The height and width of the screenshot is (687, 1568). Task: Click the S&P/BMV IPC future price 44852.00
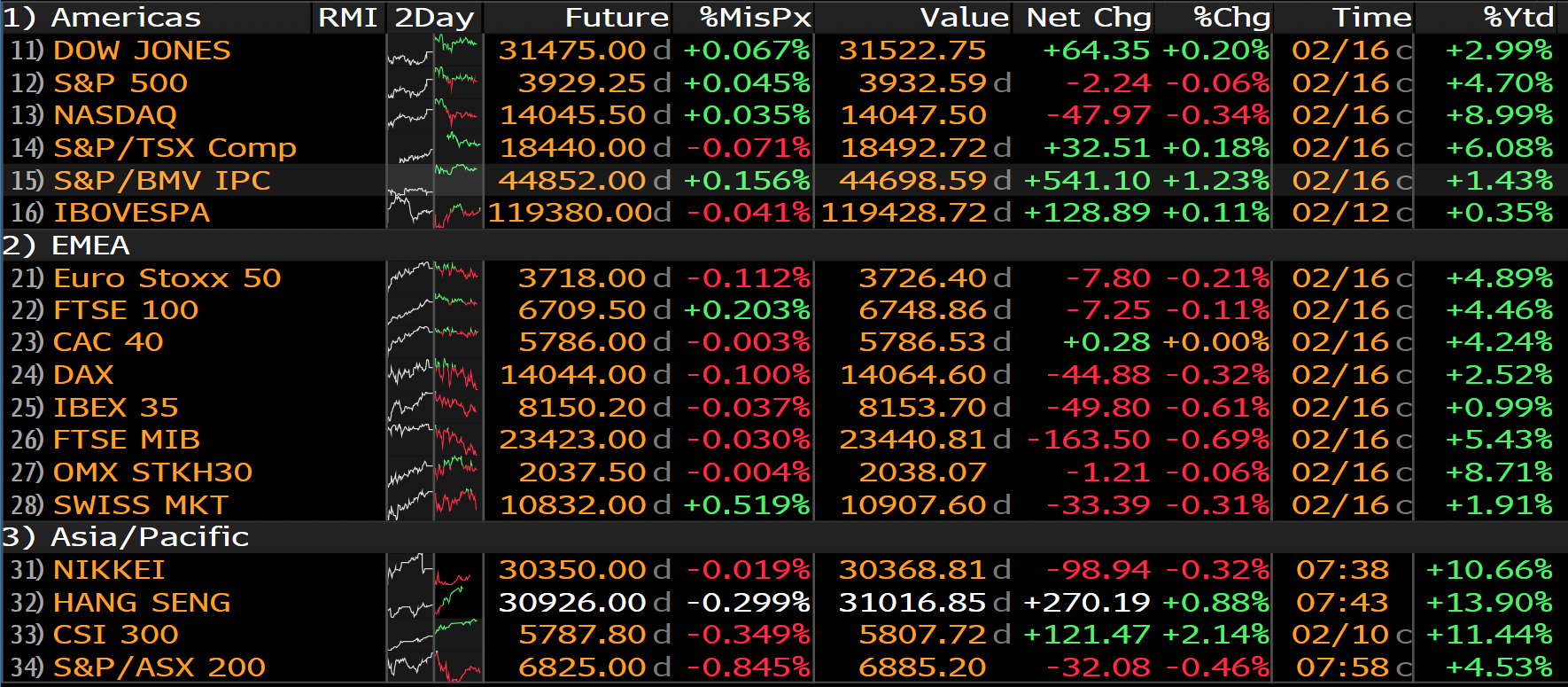[571, 181]
